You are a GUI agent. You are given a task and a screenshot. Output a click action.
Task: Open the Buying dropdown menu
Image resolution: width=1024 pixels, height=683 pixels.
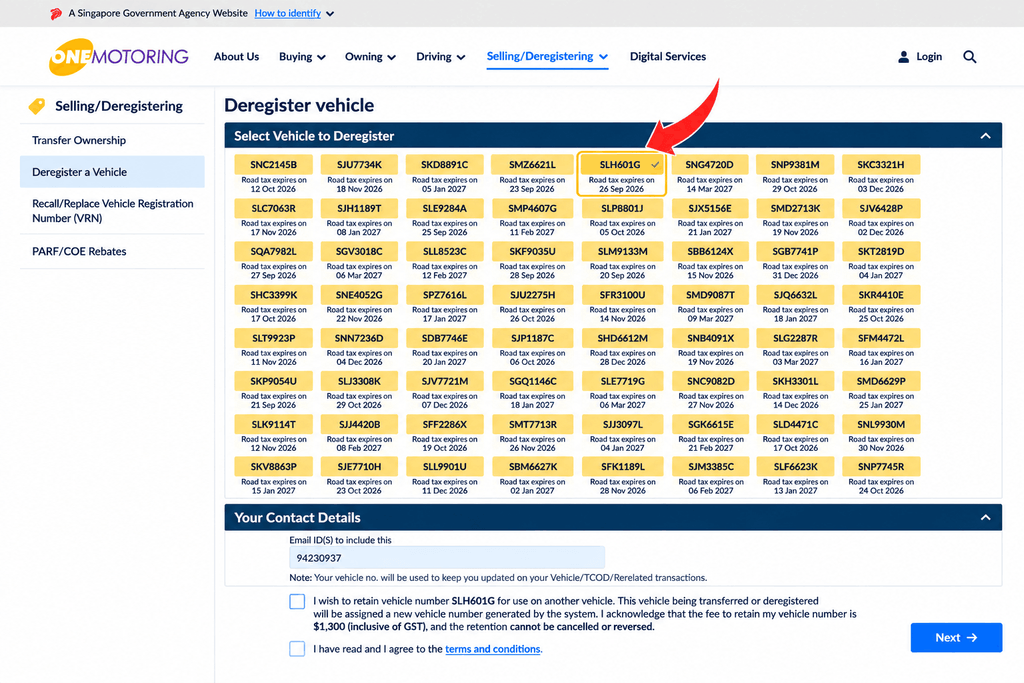coord(302,57)
